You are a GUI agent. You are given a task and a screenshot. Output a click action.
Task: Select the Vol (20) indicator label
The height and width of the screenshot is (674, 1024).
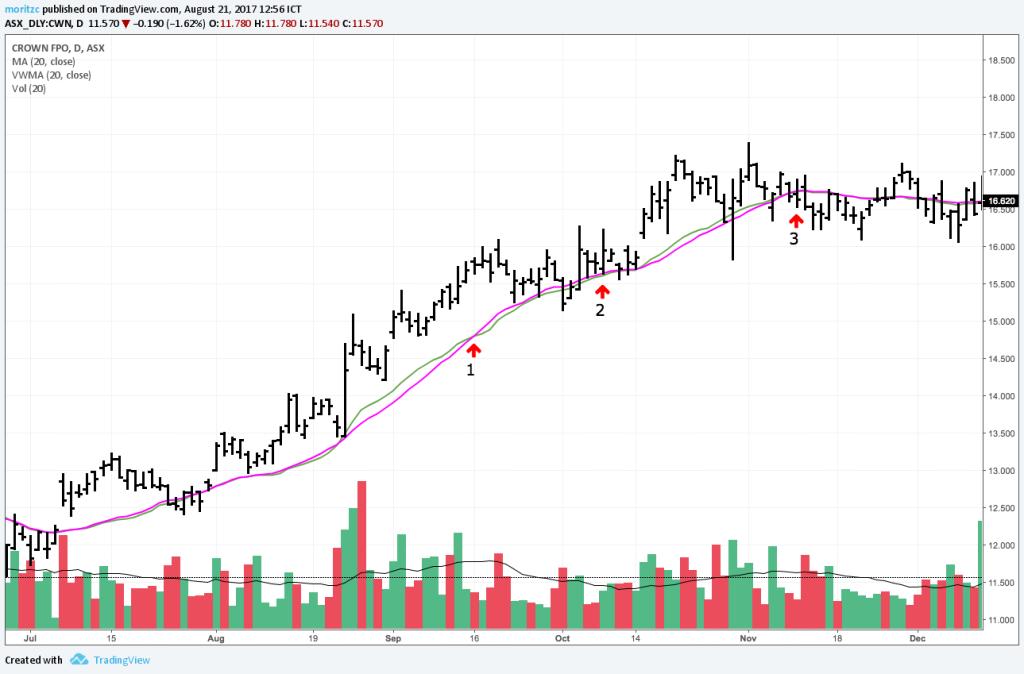pyautogui.click(x=29, y=89)
